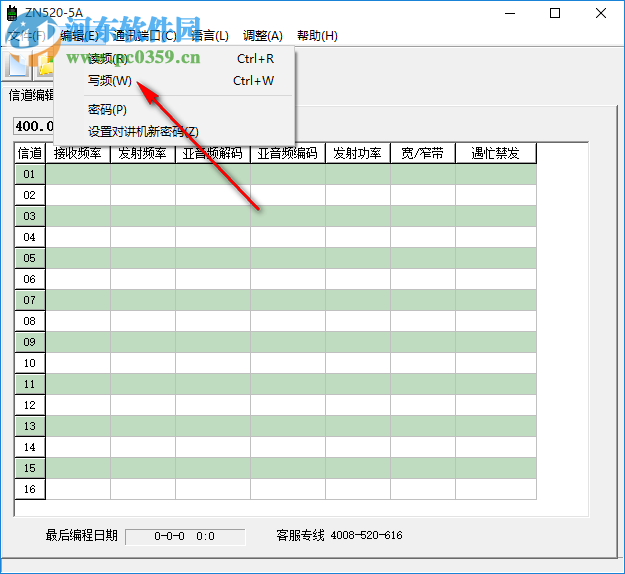Viewport: 625px width, 574px height.
Task: Click channel 16 发射频率 cell
Action: 143,489
